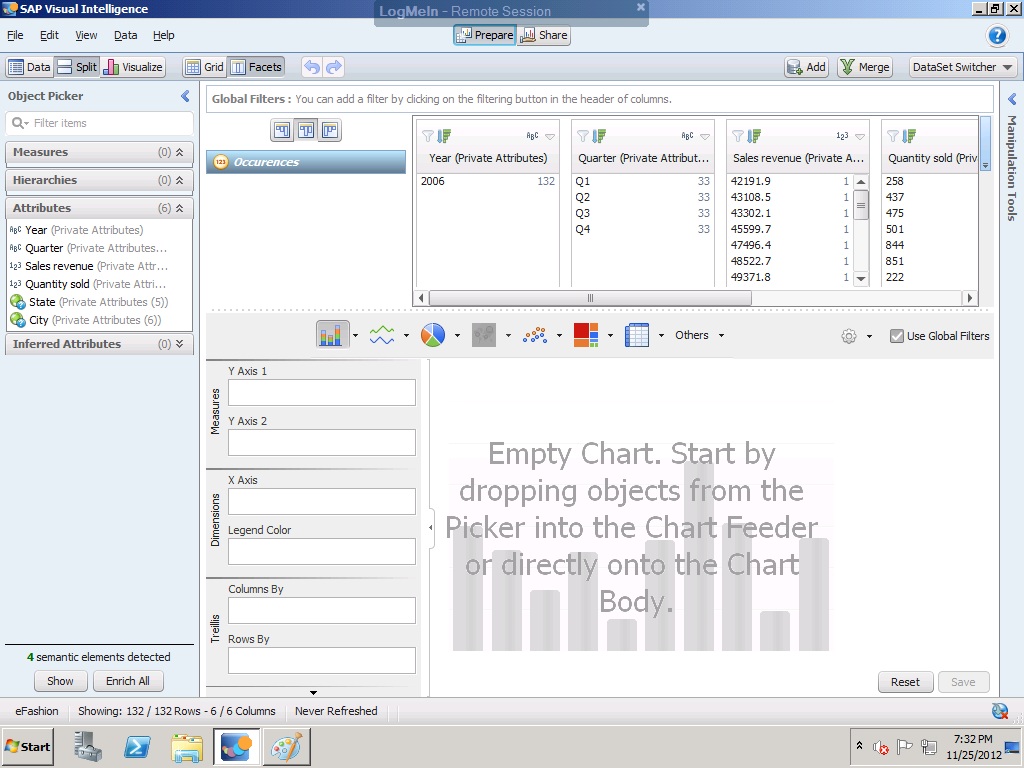Image resolution: width=1024 pixels, height=768 pixels.
Task: Switch to Data view mode
Action: [x=29, y=67]
